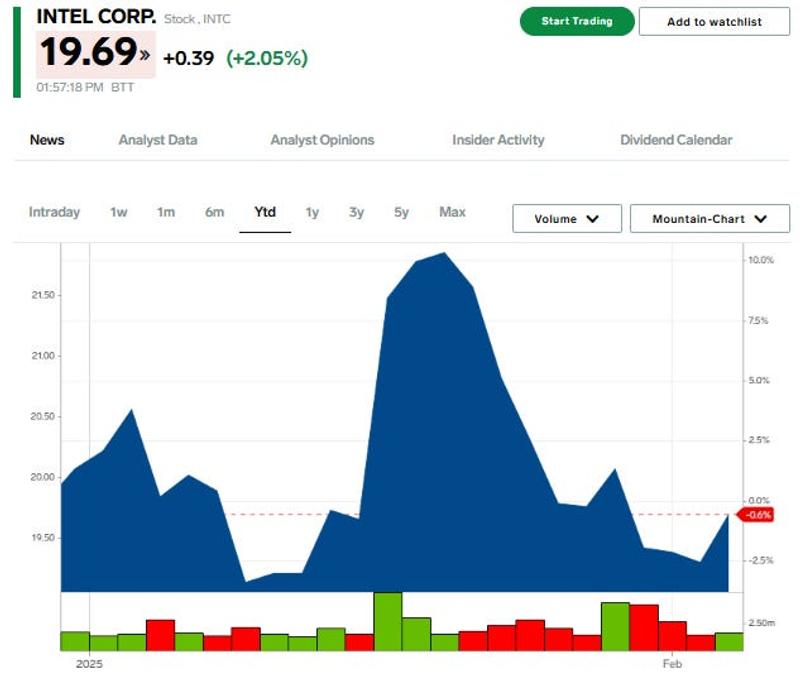Open Analyst Opinions tab
The height and width of the screenshot is (680, 800).
point(322,140)
